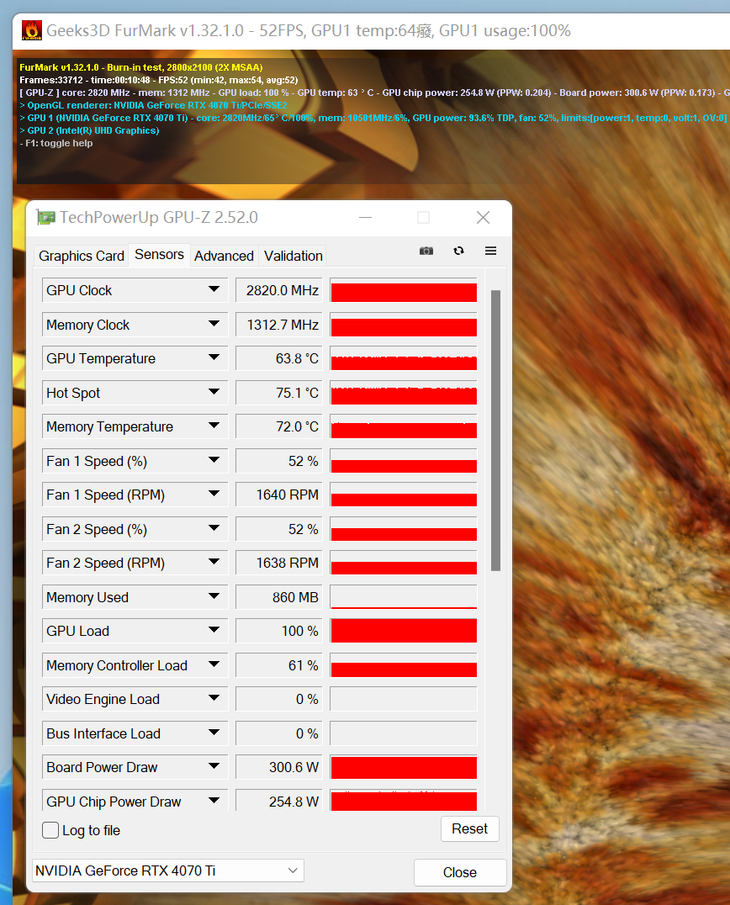
Task: Click the 'F1: toggle help' text in FurMark
Action: point(56,143)
